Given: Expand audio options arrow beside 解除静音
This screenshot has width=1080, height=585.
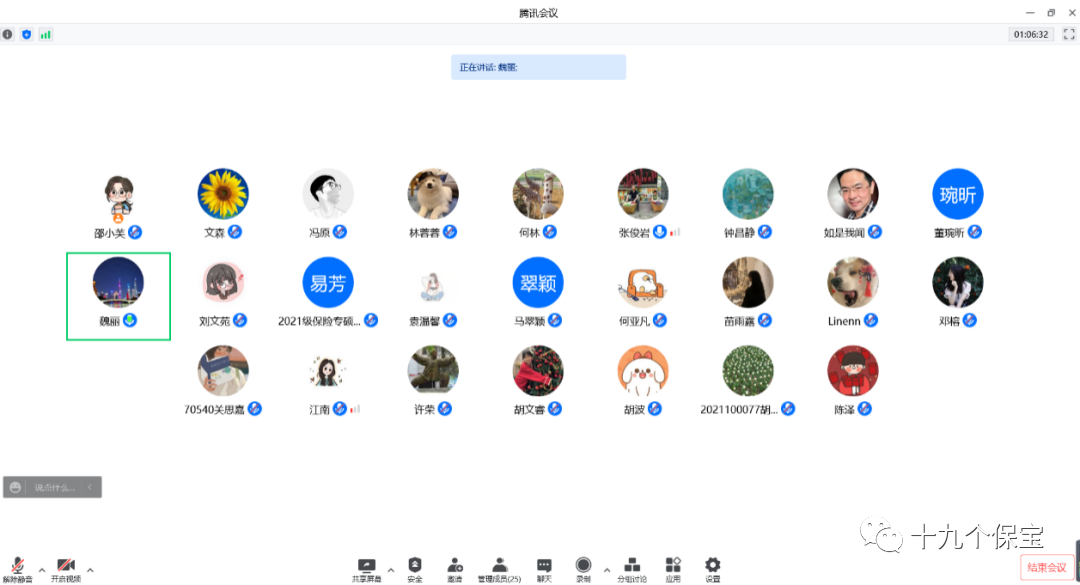Looking at the screenshot, I should click(x=41, y=570).
